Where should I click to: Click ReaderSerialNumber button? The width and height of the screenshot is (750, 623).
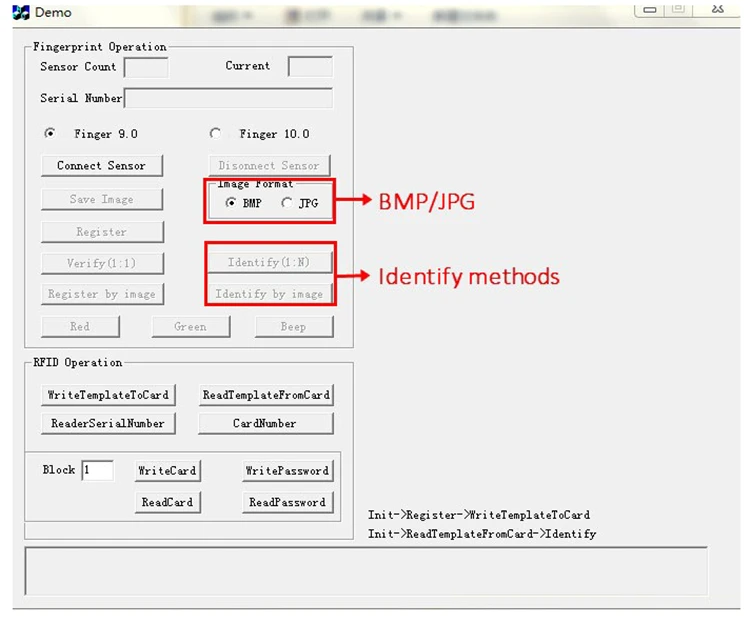[108, 423]
